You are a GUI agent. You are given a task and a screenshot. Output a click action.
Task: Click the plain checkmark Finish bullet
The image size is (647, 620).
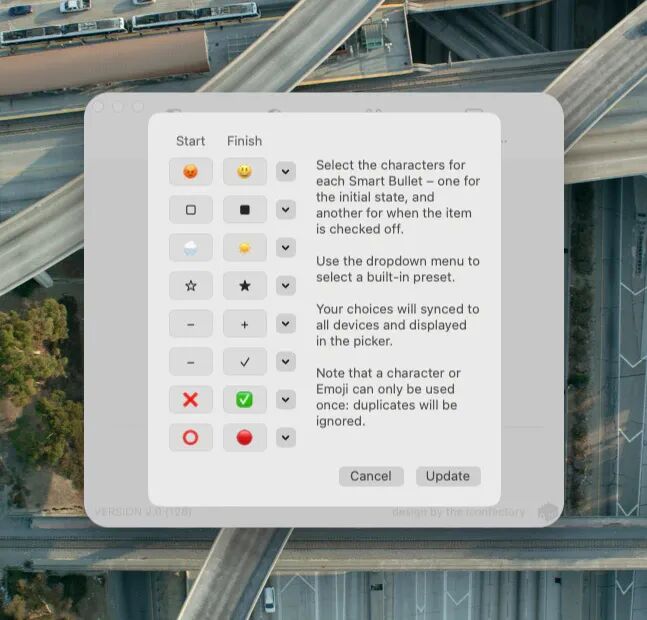pos(245,362)
